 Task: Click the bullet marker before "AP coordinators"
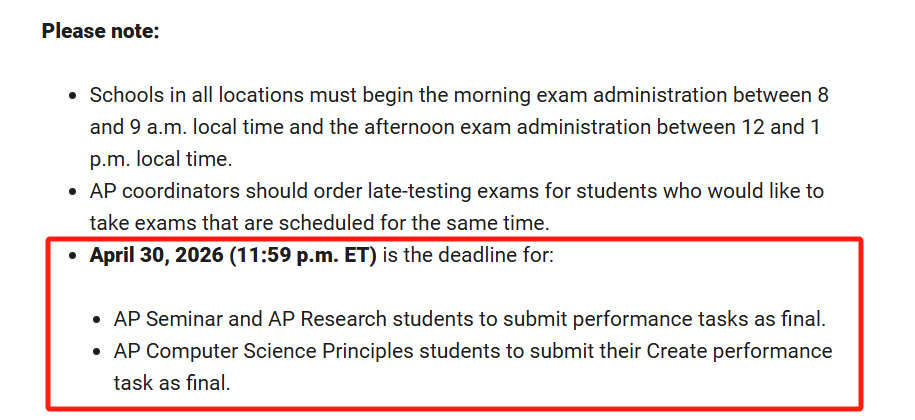click(72, 191)
